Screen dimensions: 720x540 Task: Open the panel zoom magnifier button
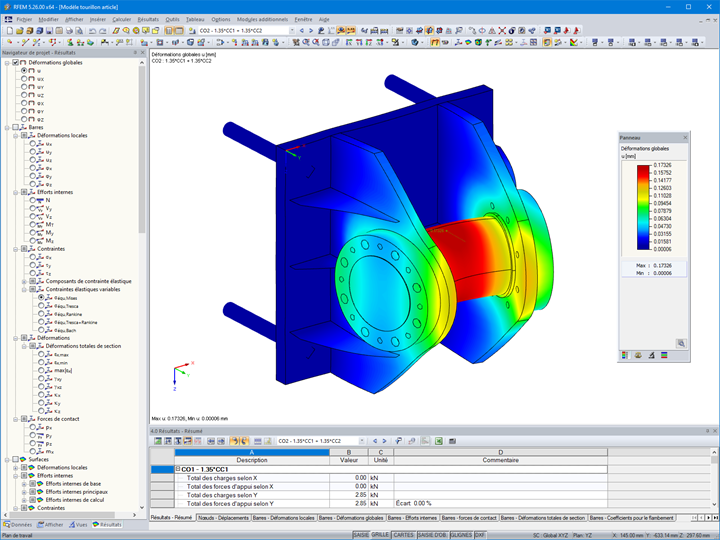tap(681, 343)
